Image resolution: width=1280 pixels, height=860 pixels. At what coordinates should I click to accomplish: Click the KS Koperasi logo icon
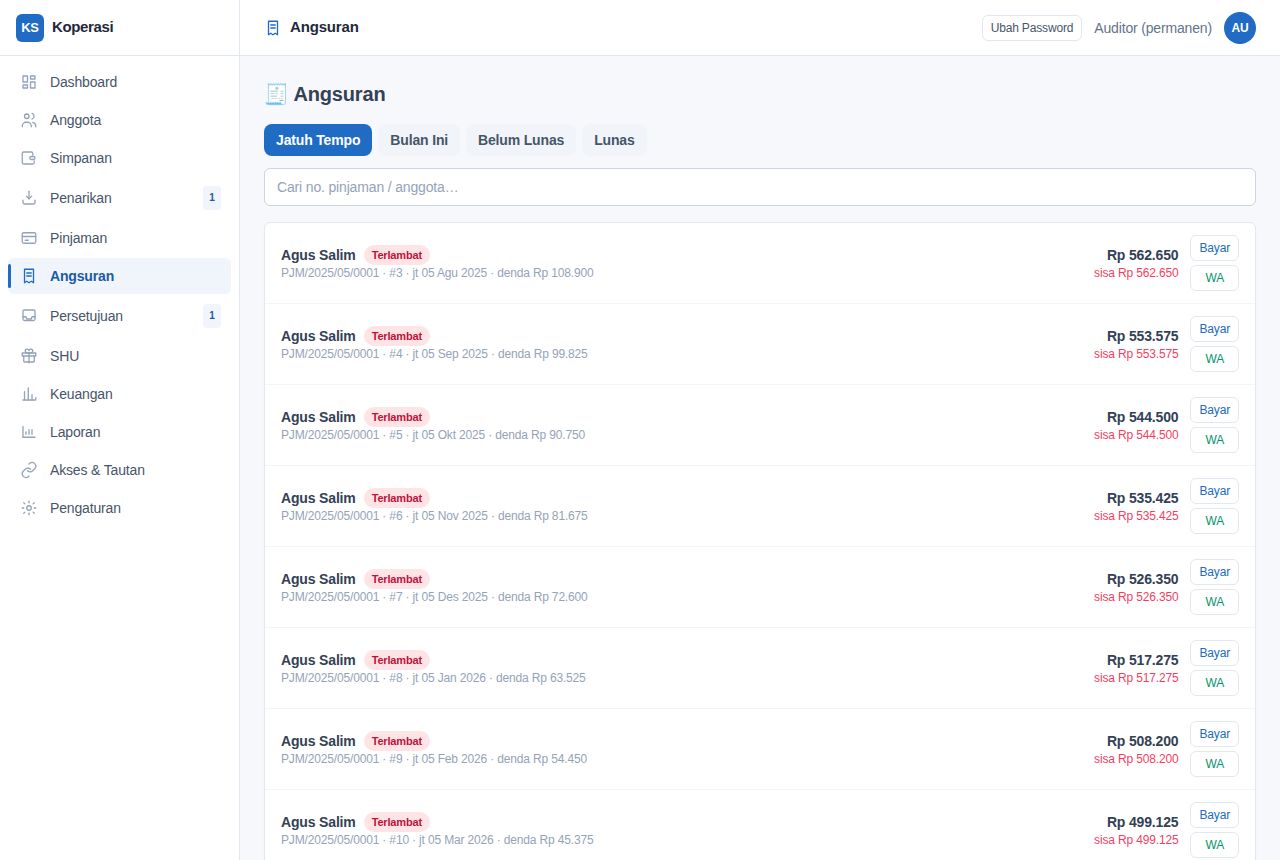[x=30, y=27]
